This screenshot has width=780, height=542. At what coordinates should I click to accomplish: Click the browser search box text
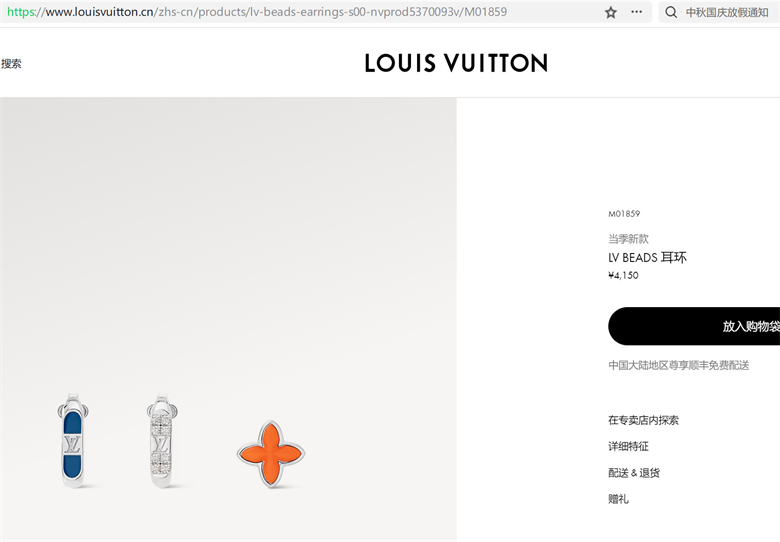(x=727, y=12)
